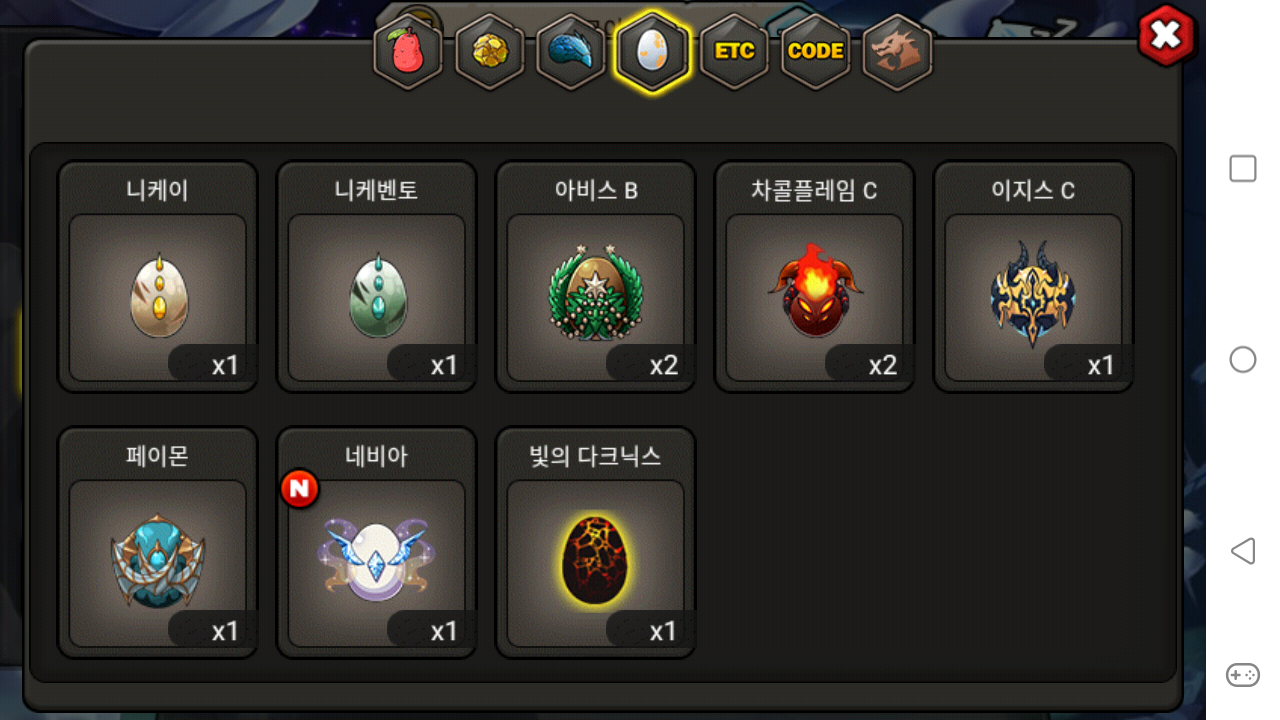Switch to the gold nugget tab
This screenshot has height=720, width=1280.
pos(490,51)
